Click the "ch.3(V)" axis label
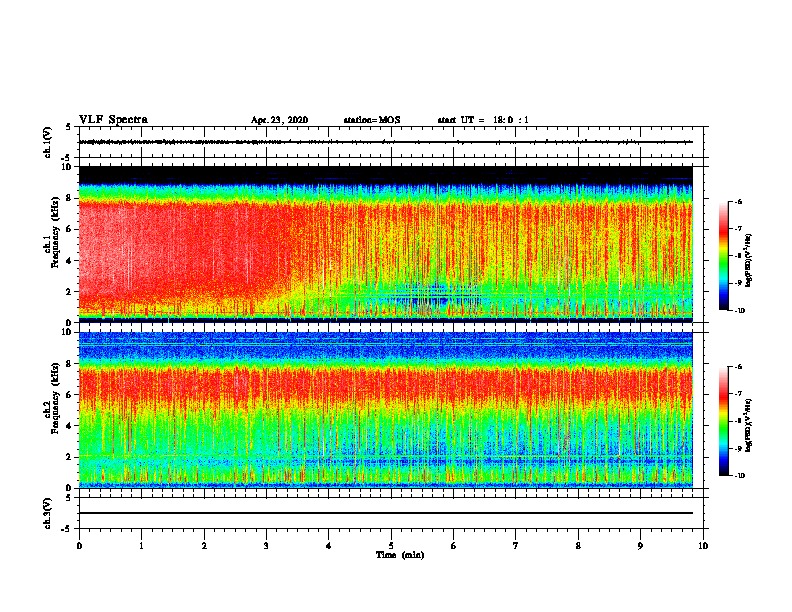 (47, 513)
